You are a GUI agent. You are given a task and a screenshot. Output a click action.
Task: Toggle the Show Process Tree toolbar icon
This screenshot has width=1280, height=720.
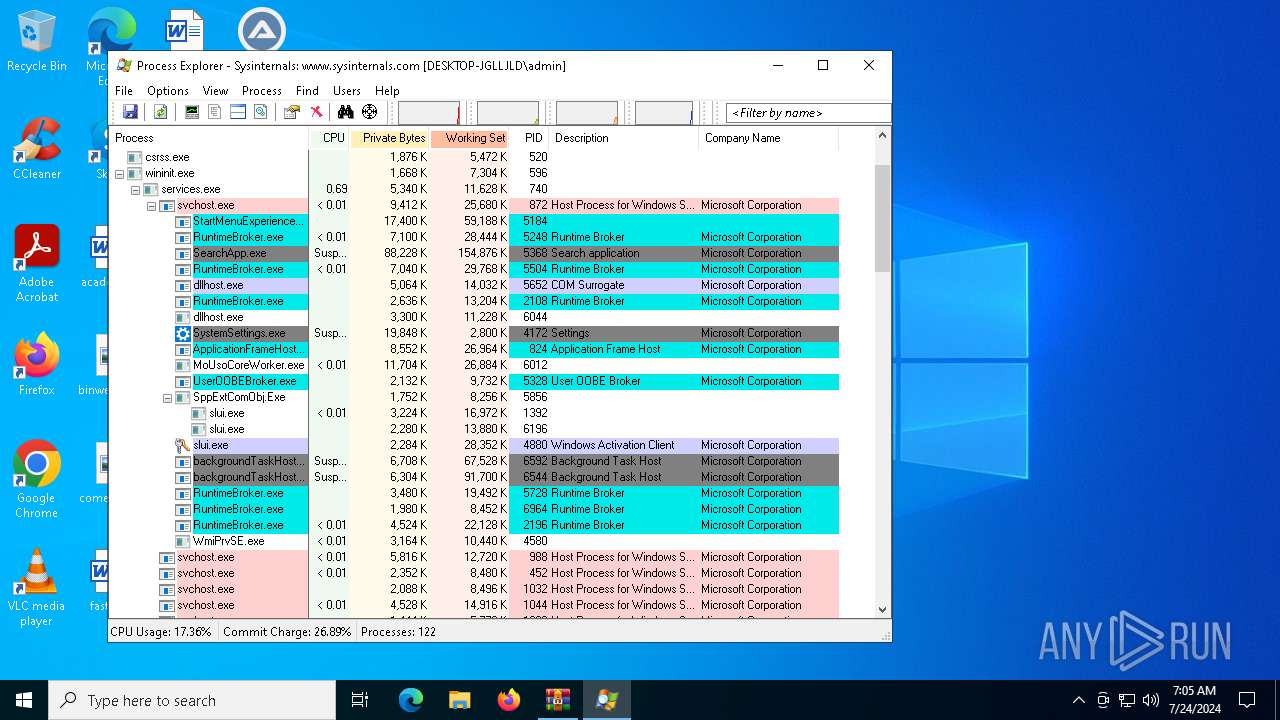[214, 112]
